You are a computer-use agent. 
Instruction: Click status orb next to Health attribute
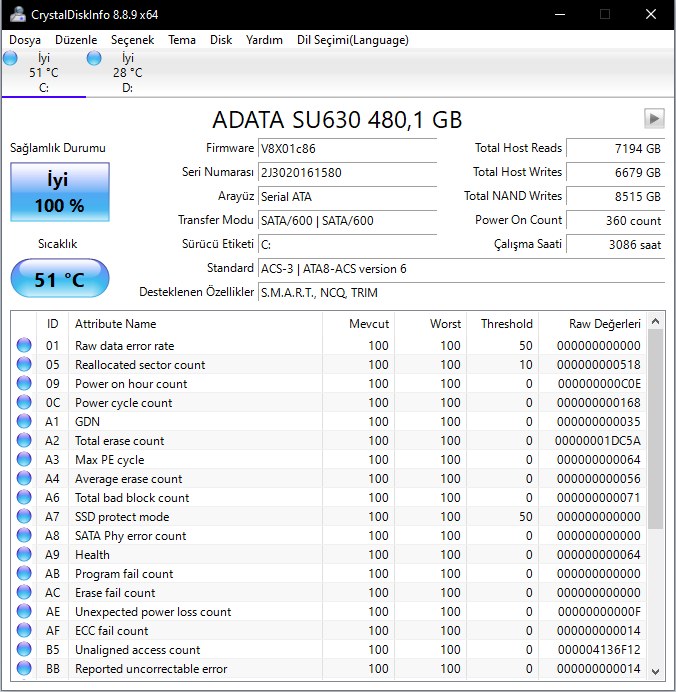point(24,555)
